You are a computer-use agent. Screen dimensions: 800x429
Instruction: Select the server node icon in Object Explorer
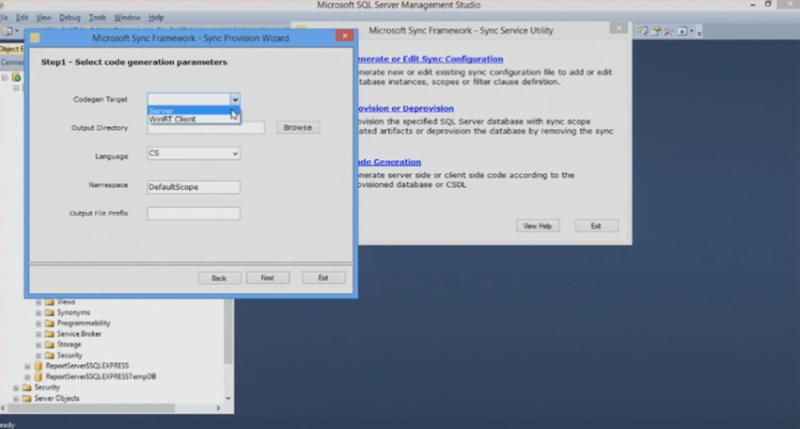point(16,77)
